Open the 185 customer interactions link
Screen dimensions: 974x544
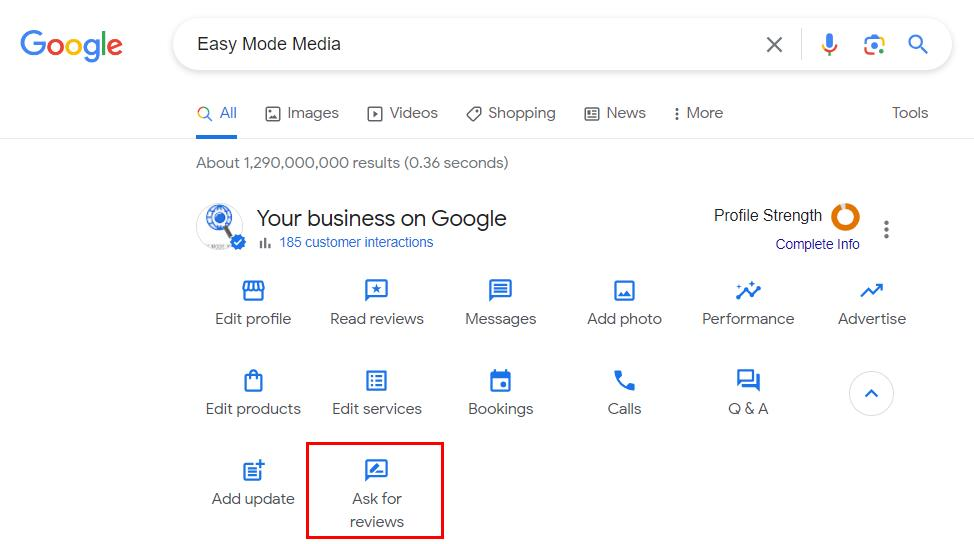[x=356, y=242]
